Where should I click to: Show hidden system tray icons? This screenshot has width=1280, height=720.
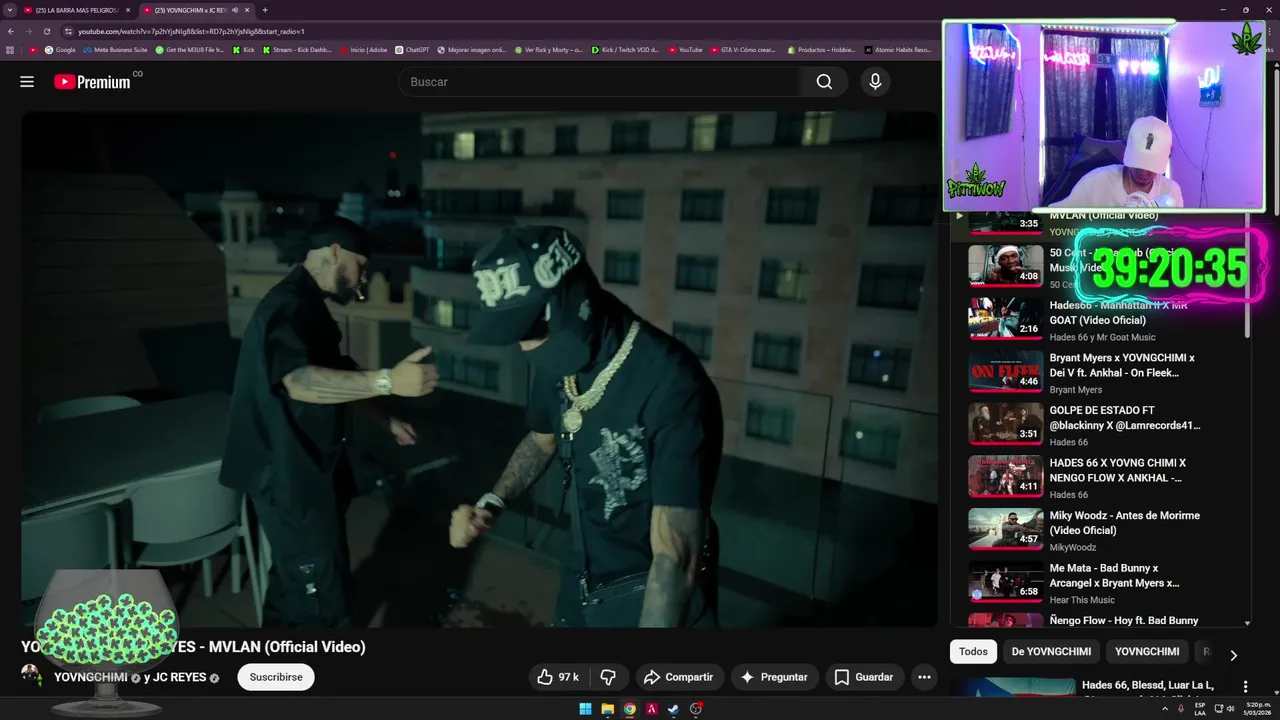click(1165, 709)
